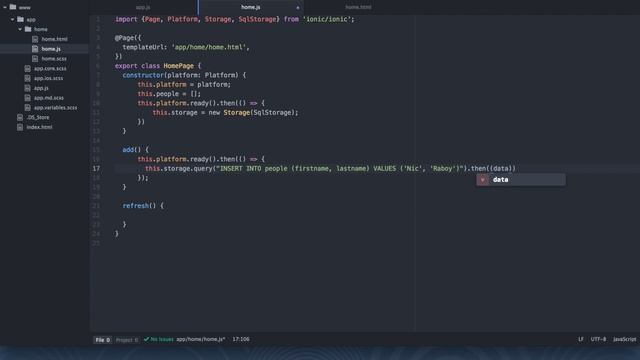Click the variable icon in autocomplete popup
Image resolution: width=640 pixels, height=360 pixels.
(482, 180)
